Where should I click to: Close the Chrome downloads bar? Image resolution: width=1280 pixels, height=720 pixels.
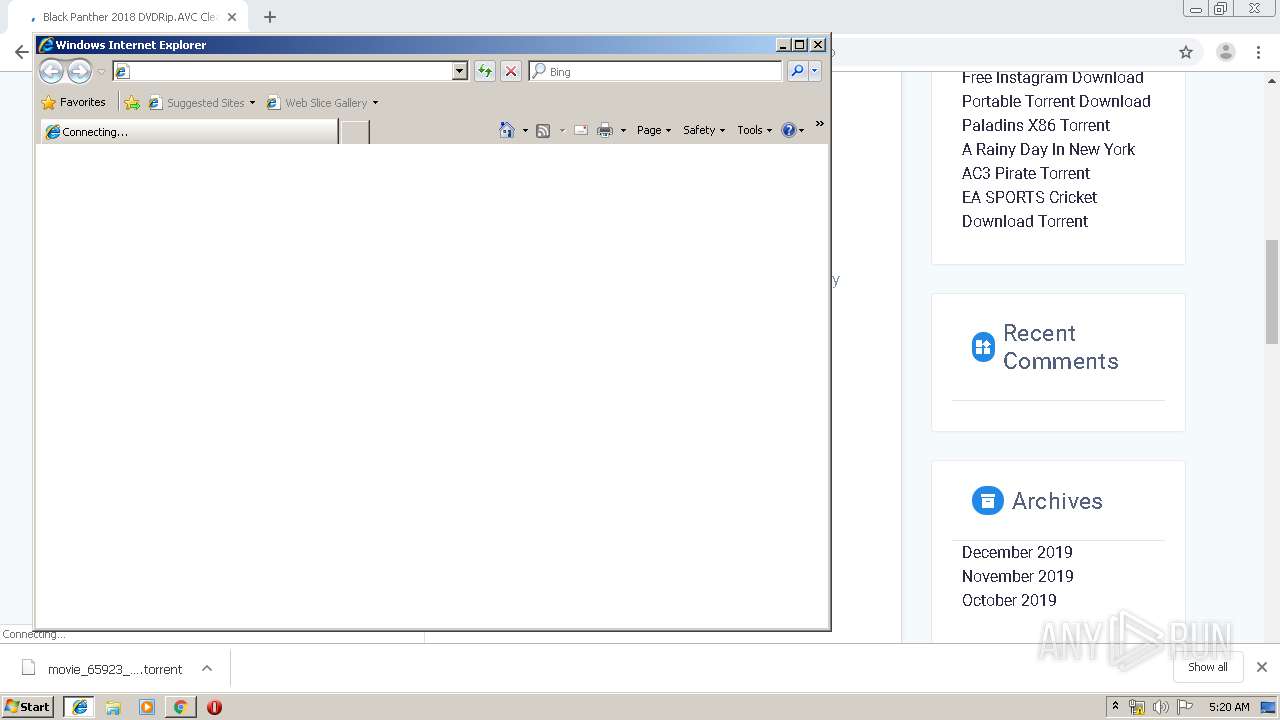tap(1262, 667)
